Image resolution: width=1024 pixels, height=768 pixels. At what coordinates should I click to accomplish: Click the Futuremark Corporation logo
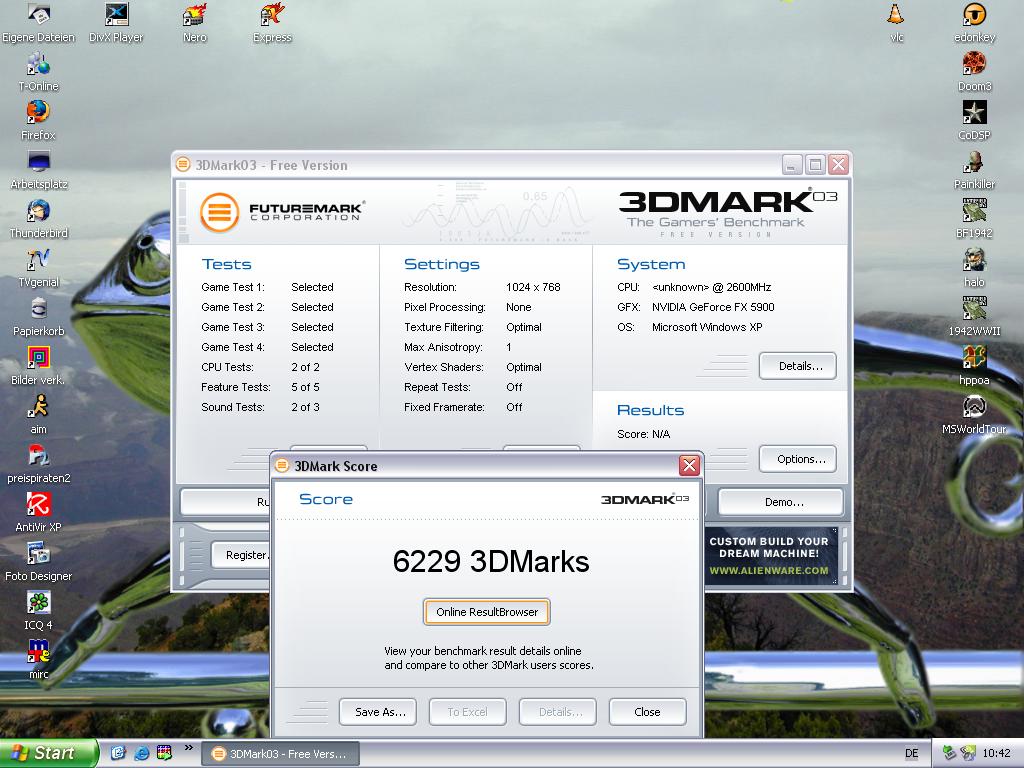(x=282, y=212)
